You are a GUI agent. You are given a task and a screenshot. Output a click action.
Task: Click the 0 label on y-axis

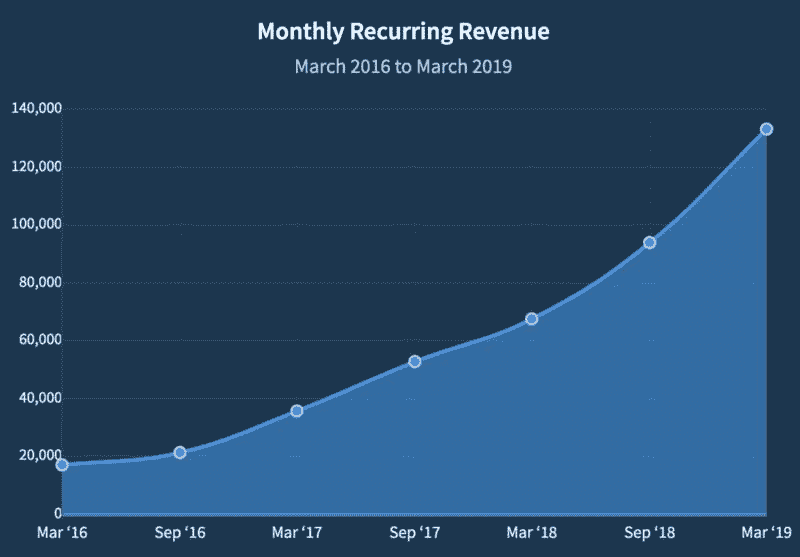click(x=58, y=513)
